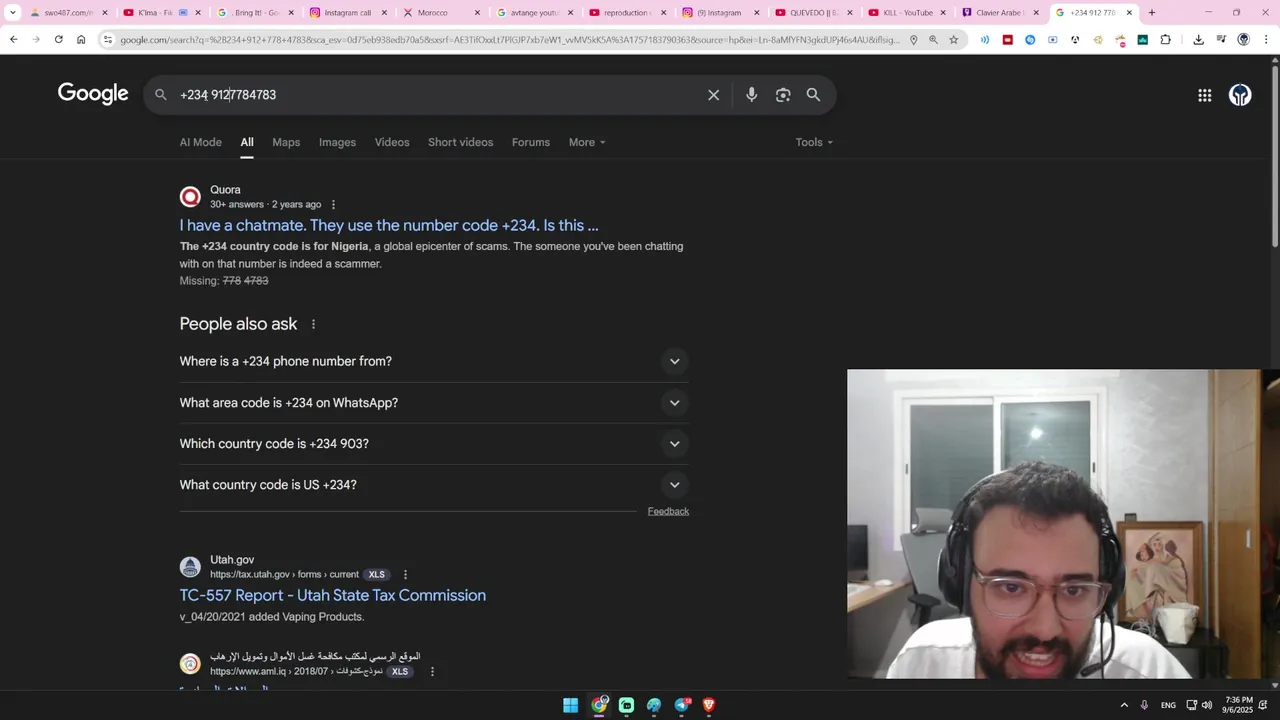View site information icon in address bar

(107, 40)
